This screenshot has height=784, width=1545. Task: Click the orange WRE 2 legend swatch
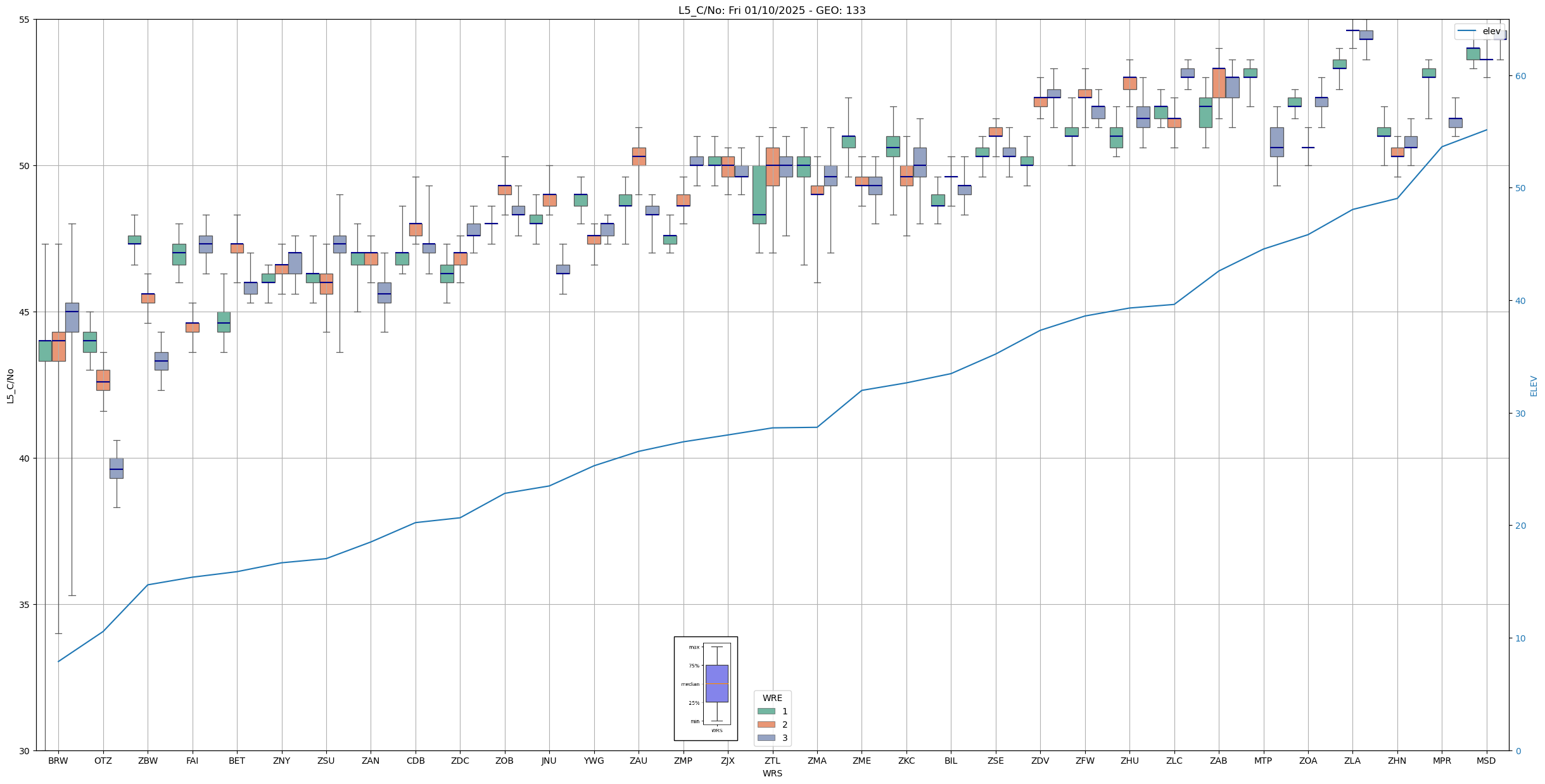pos(766,724)
